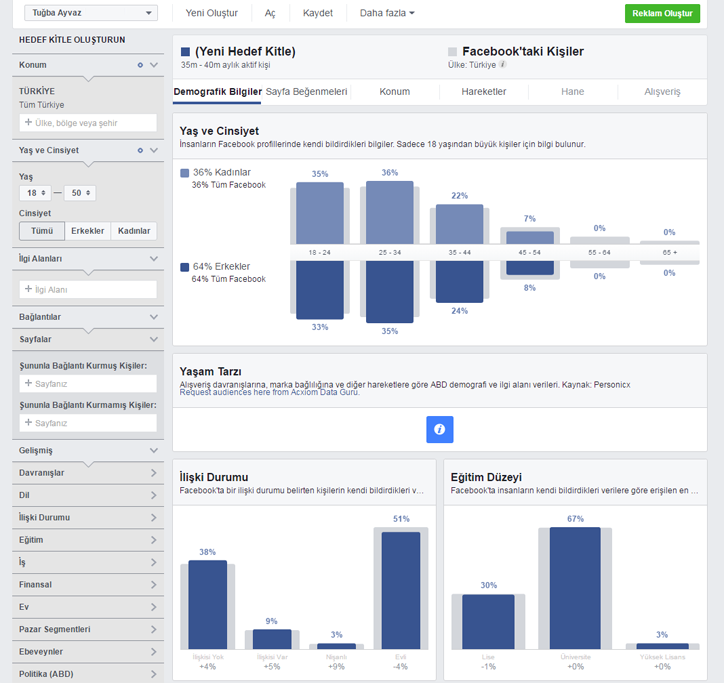
Task: Click the Tüm Türkiye location text
Action: [x=42, y=105]
